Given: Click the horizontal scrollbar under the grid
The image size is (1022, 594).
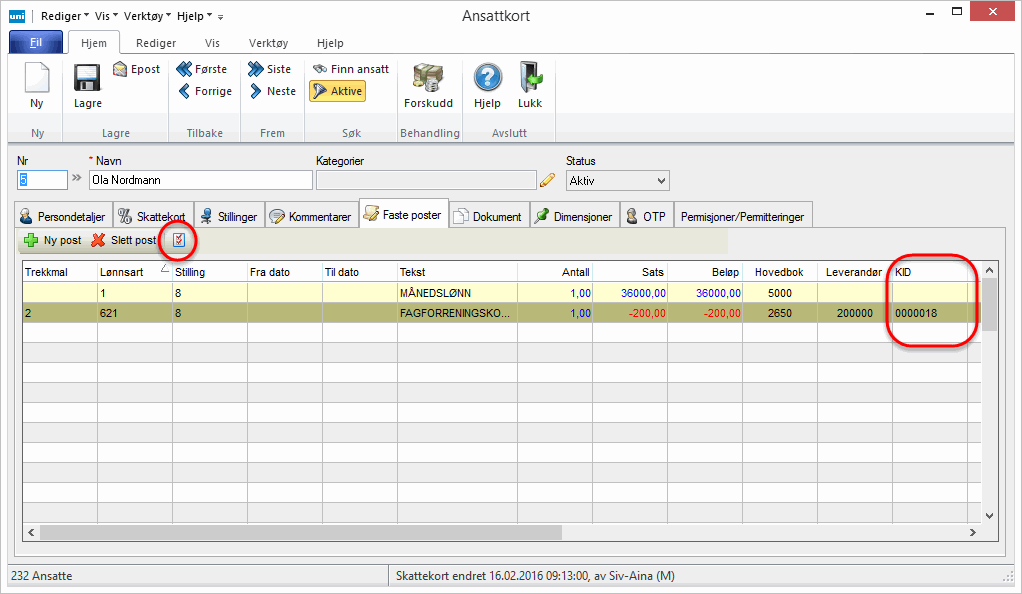Looking at the screenshot, I should (500, 533).
